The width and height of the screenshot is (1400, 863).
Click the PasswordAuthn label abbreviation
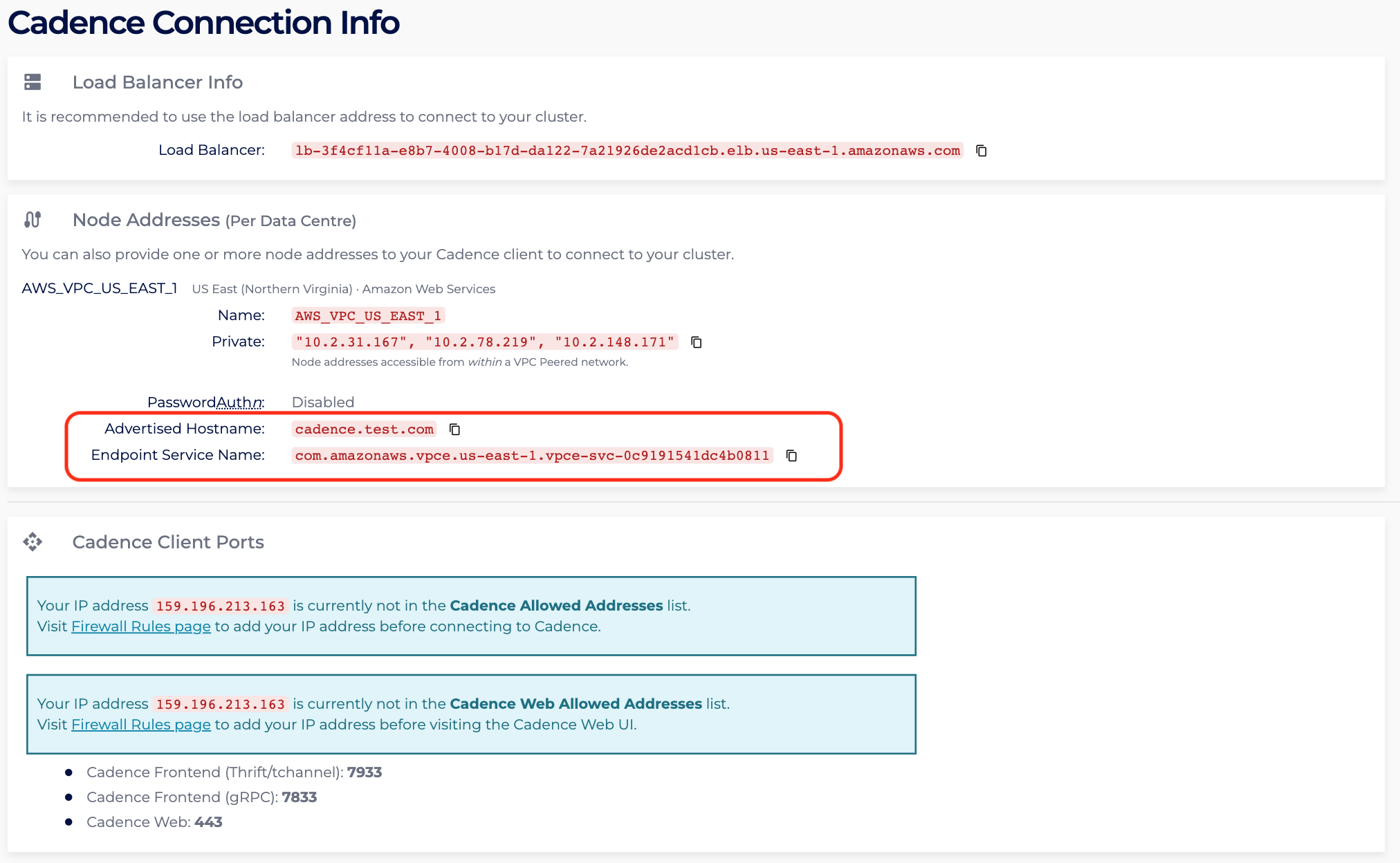coord(239,402)
